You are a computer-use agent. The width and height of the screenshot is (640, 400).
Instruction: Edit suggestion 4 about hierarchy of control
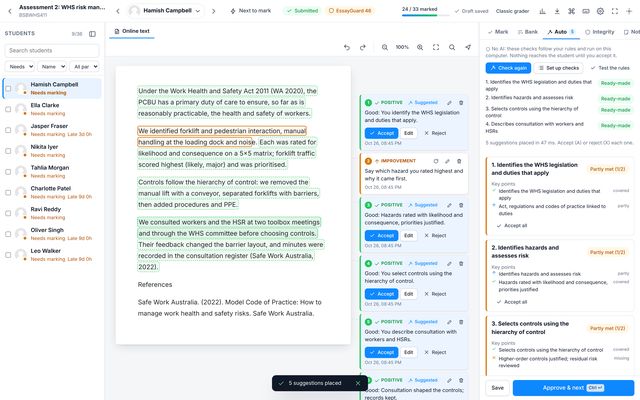click(408, 294)
